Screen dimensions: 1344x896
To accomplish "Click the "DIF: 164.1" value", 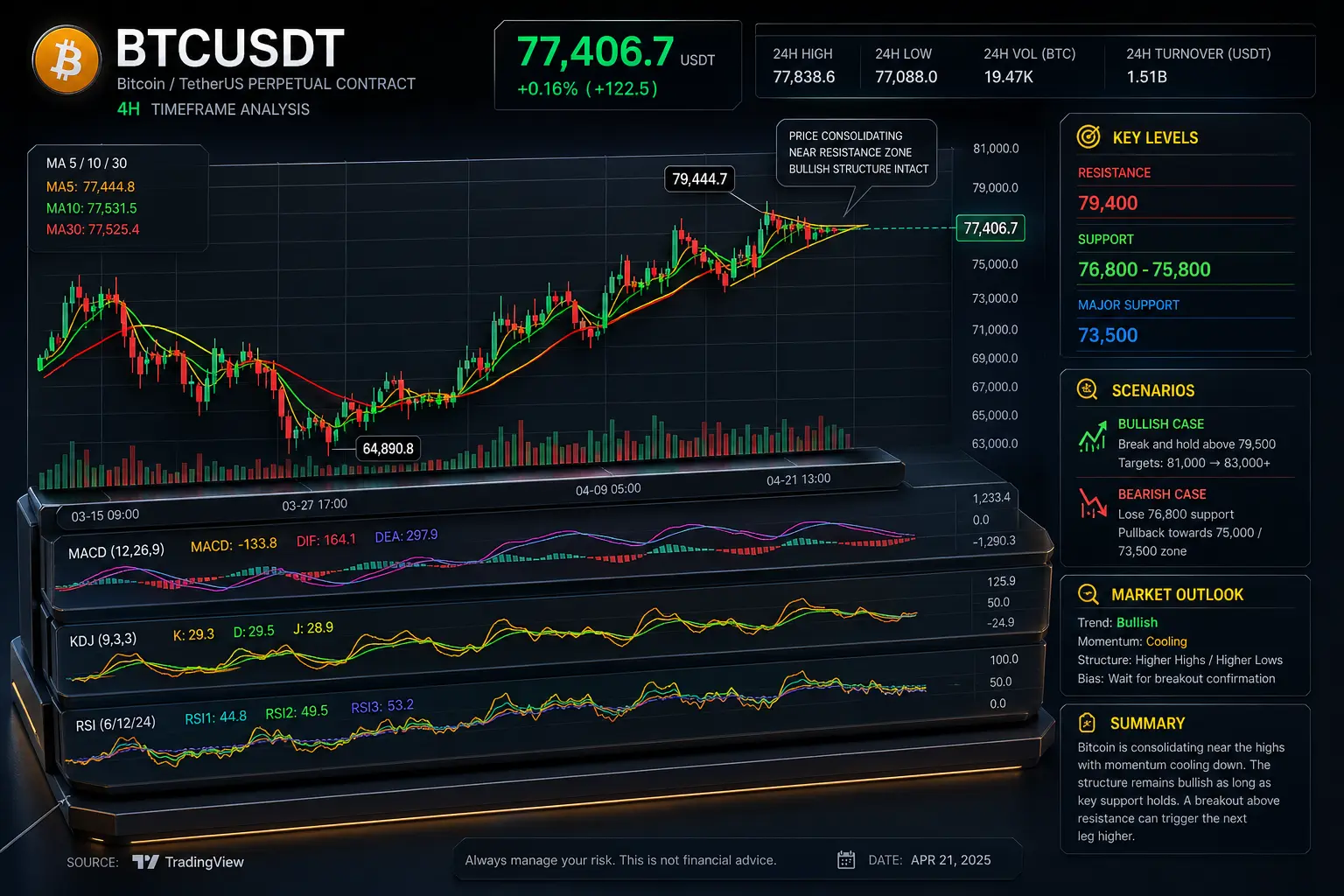I will pos(325,541).
